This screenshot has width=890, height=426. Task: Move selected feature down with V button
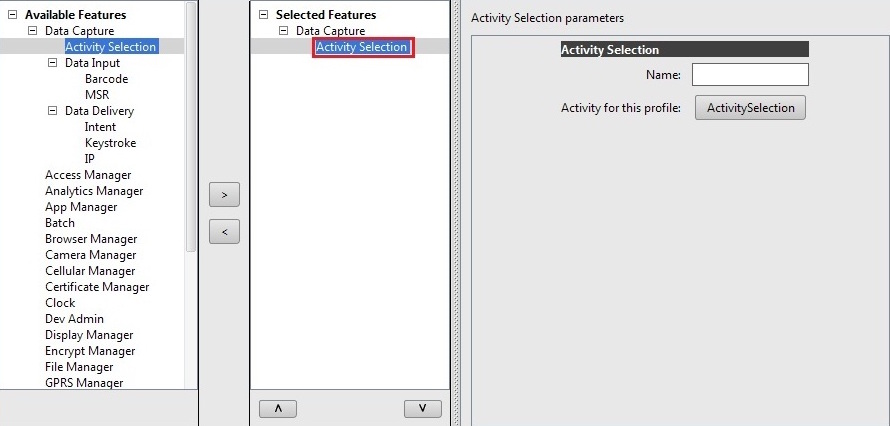423,409
